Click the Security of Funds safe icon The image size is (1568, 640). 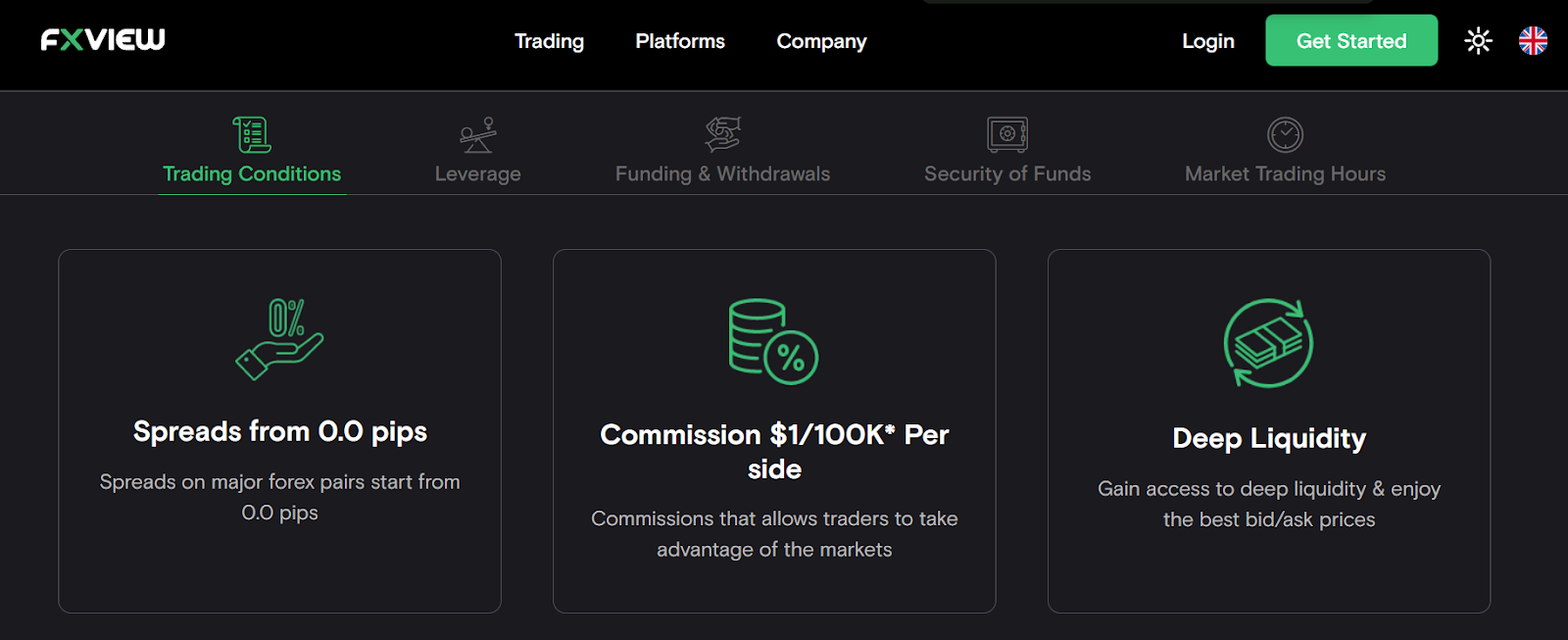click(x=1007, y=134)
